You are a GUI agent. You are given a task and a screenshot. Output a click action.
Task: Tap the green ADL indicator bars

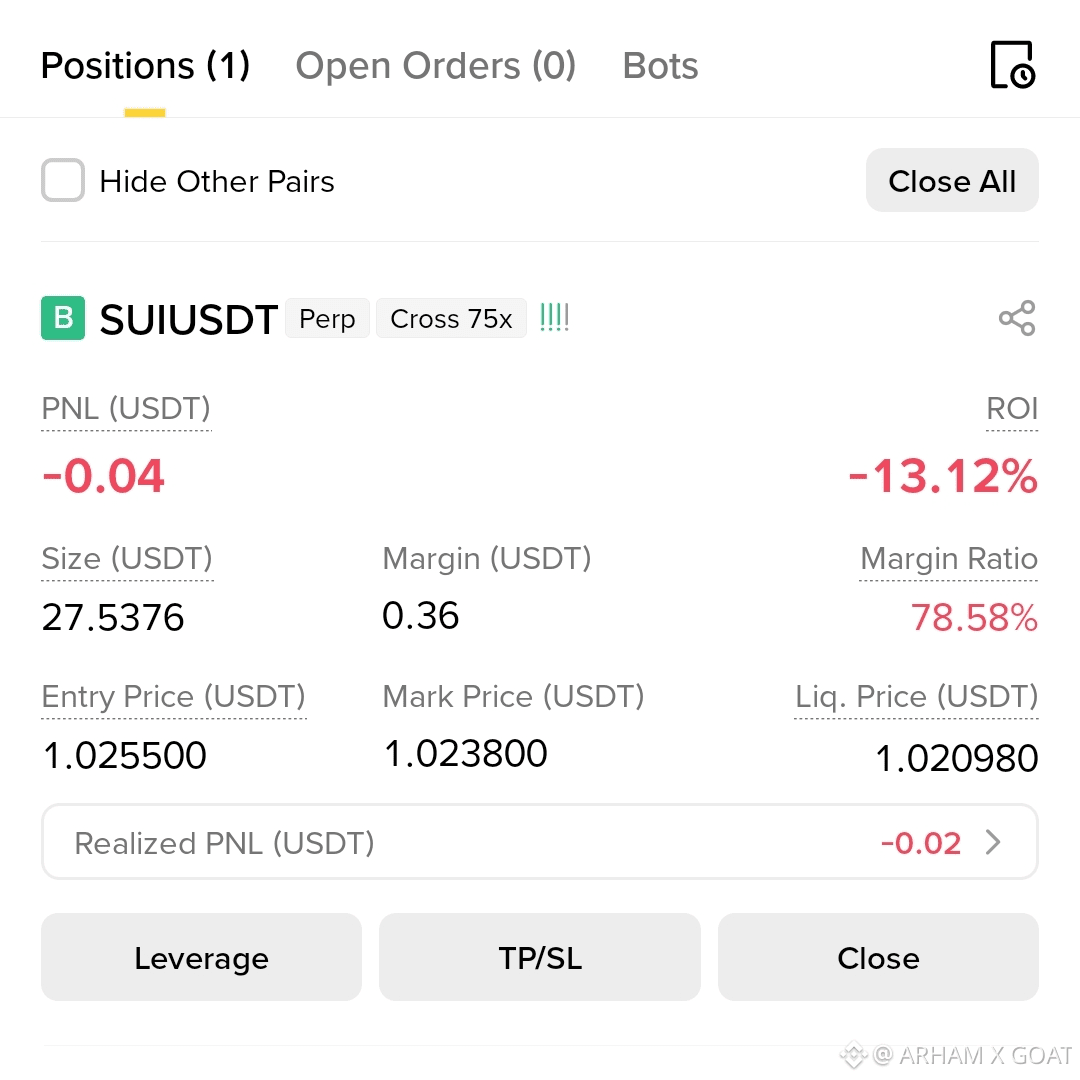point(554,318)
